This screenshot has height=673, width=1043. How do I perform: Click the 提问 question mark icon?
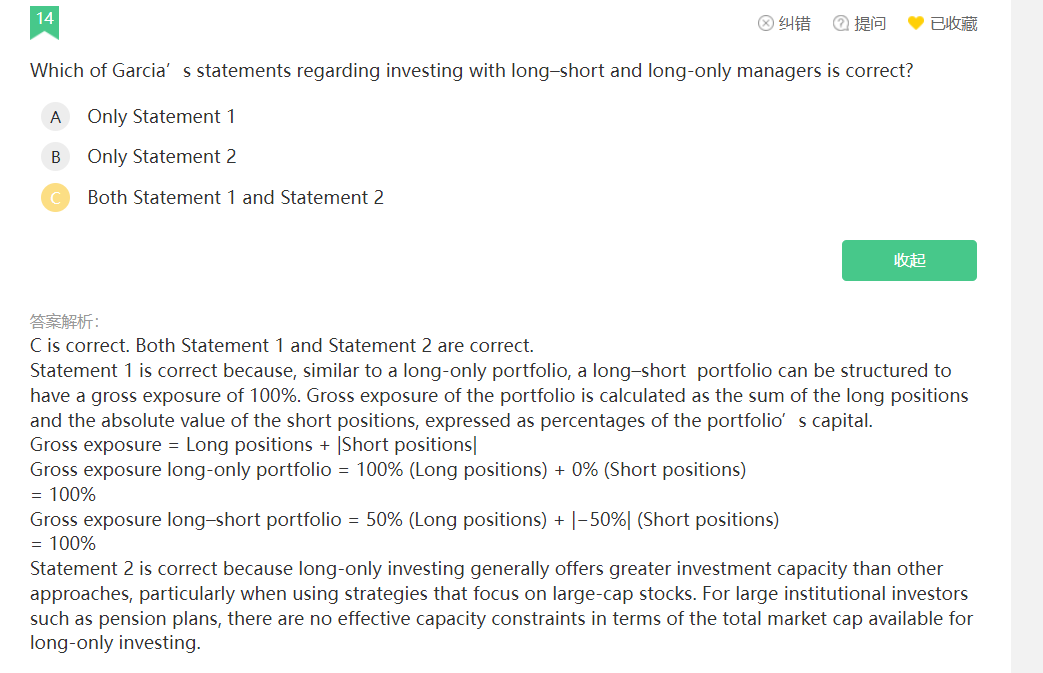click(x=841, y=23)
